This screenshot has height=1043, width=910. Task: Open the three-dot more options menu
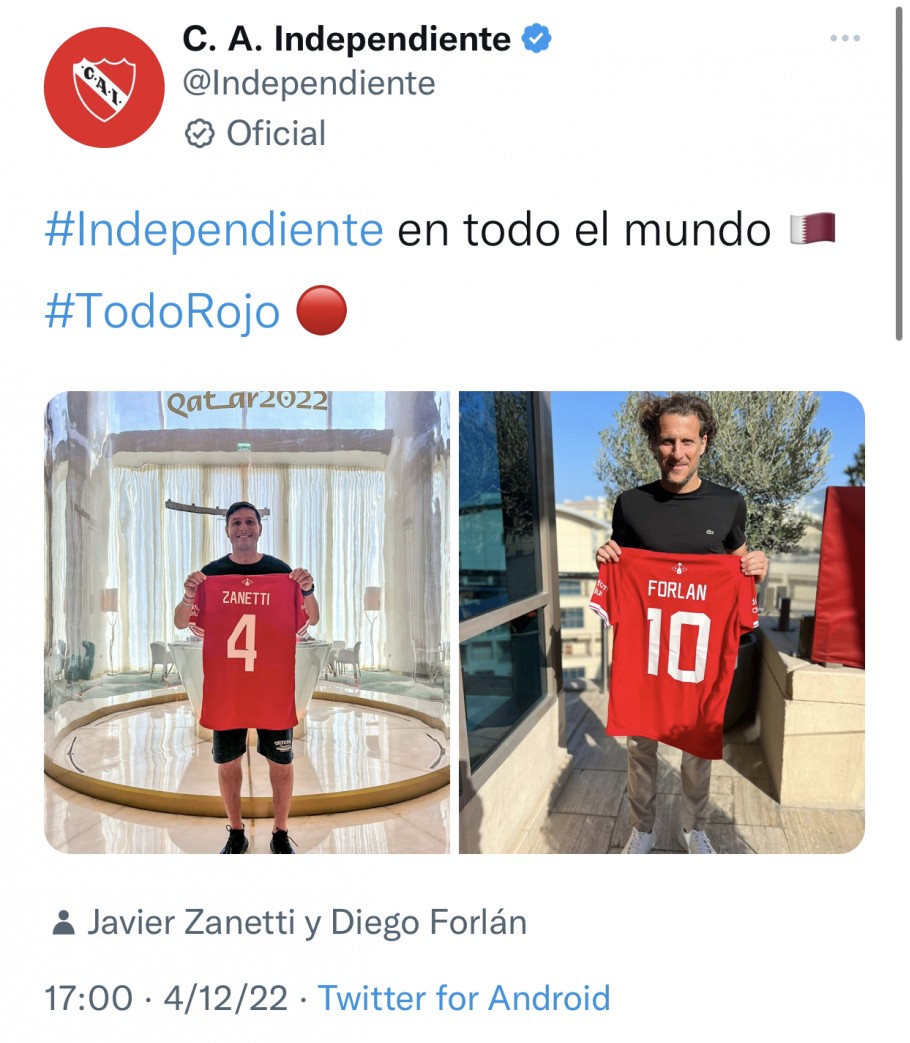pyautogui.click(x=845, y=39)
